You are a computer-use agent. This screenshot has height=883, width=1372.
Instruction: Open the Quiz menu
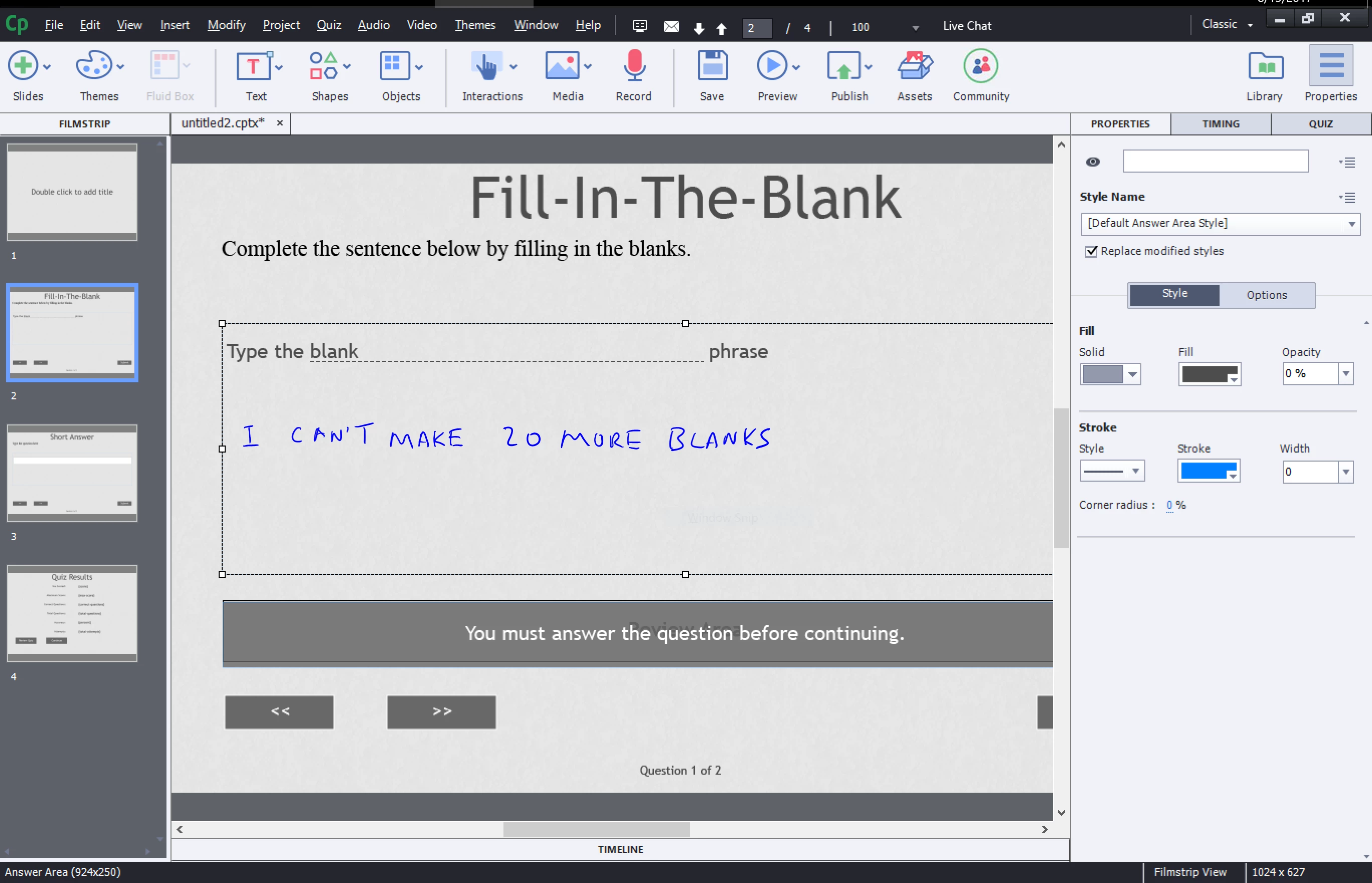pos(328,25)
